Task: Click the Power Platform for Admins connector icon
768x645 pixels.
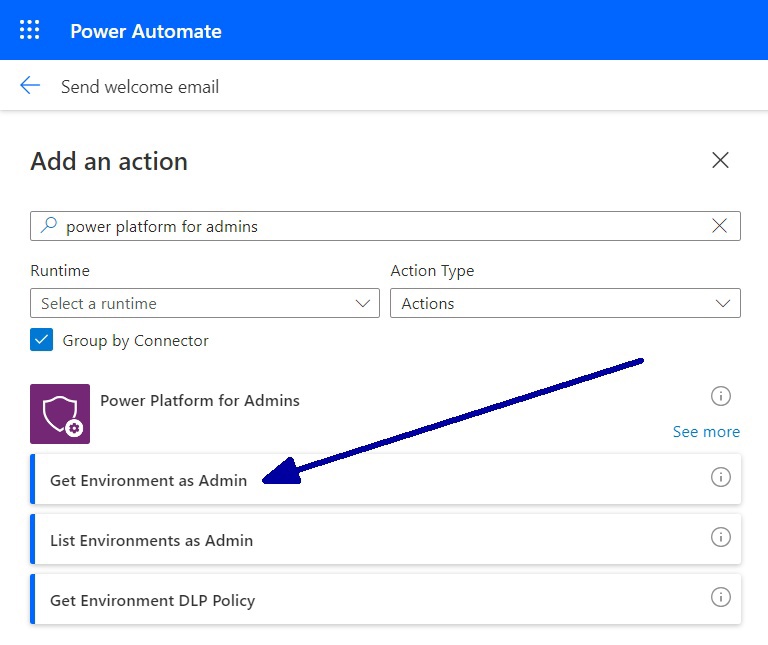Action: 60,414
